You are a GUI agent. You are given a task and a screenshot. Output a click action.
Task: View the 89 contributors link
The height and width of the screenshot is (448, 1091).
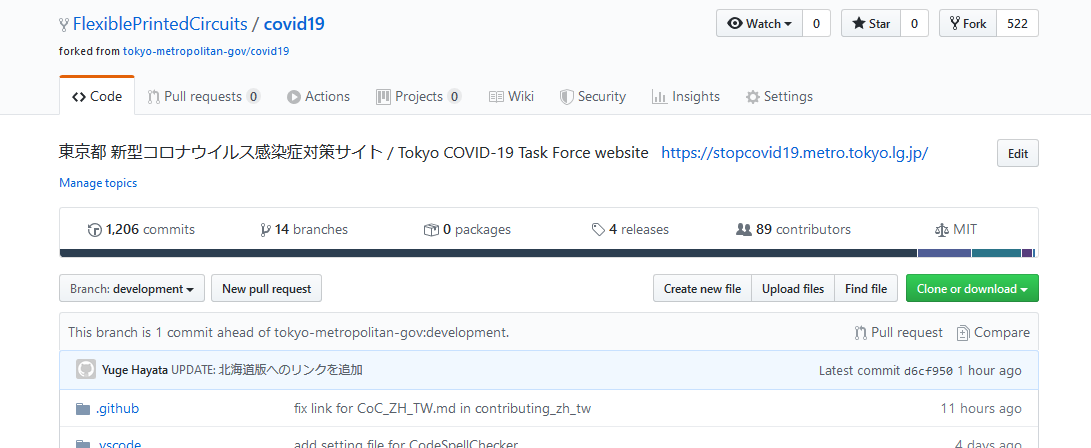pos(793,230)
